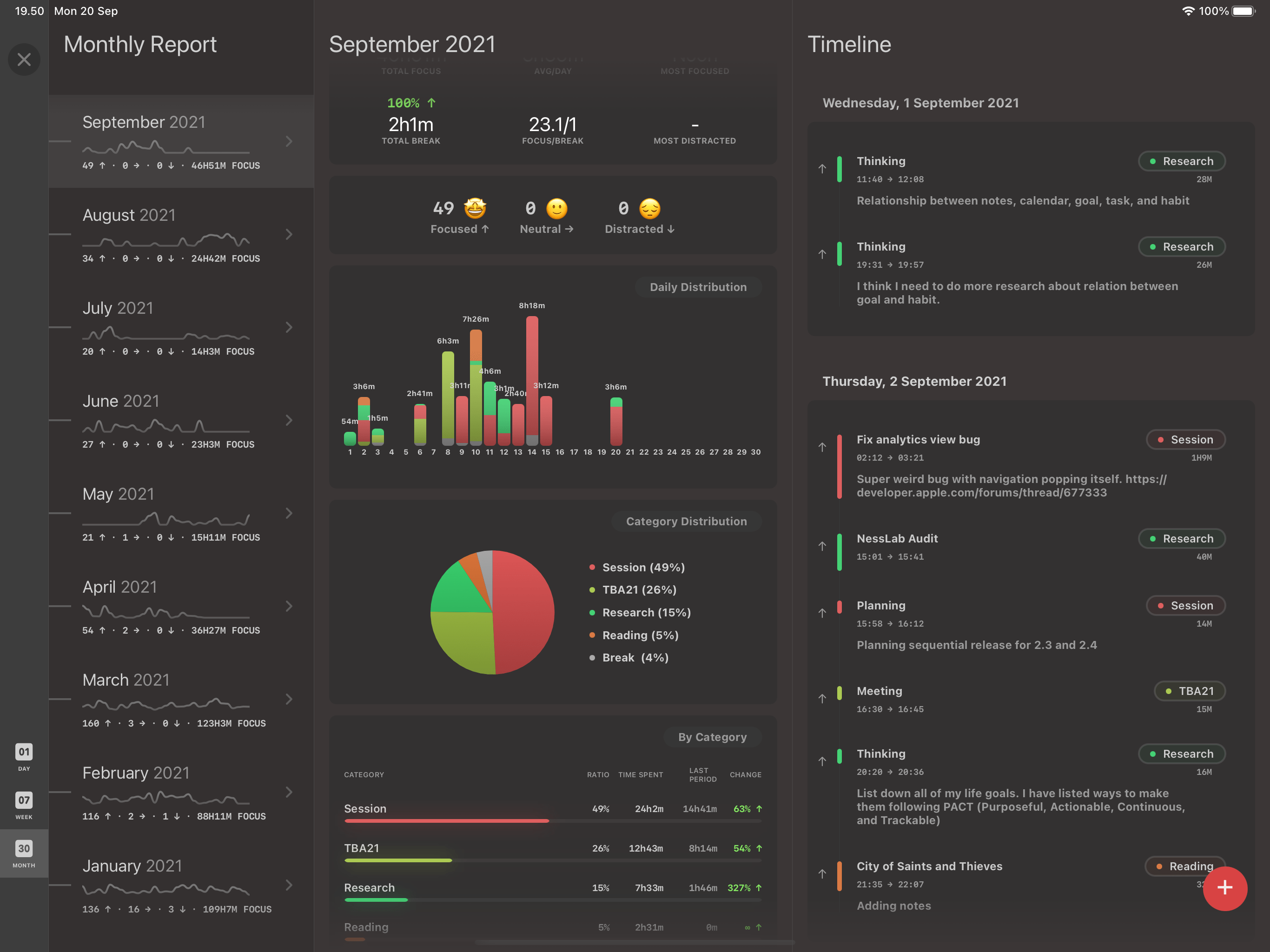Tap the Research tag on Thinking 20:20
Screen dimensions: 1270x952
[x=1182, y=754]
